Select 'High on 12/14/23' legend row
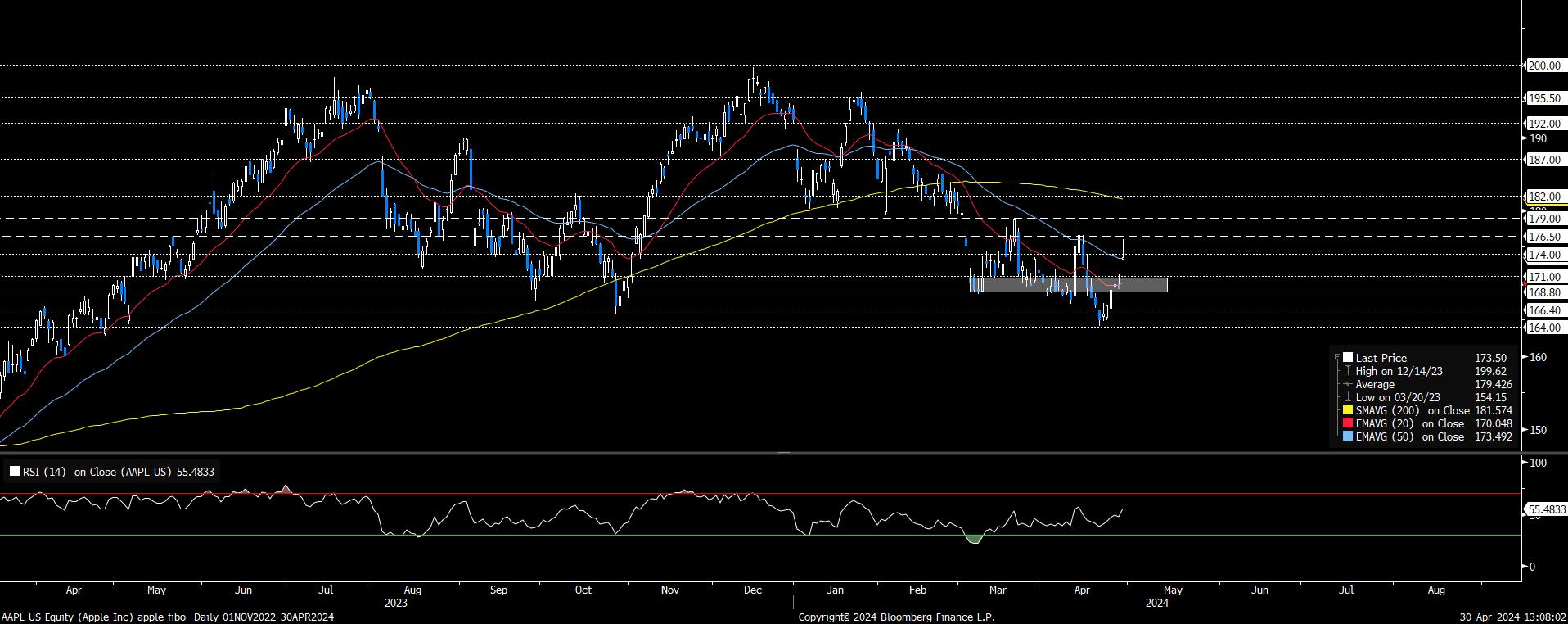The image size is (1568, 624). [1399, 371]
